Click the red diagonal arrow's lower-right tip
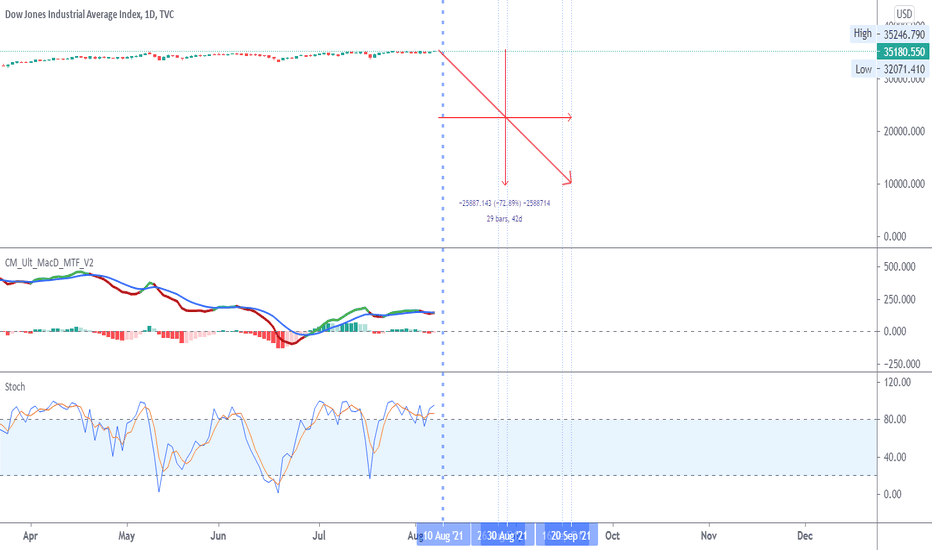 569,182
